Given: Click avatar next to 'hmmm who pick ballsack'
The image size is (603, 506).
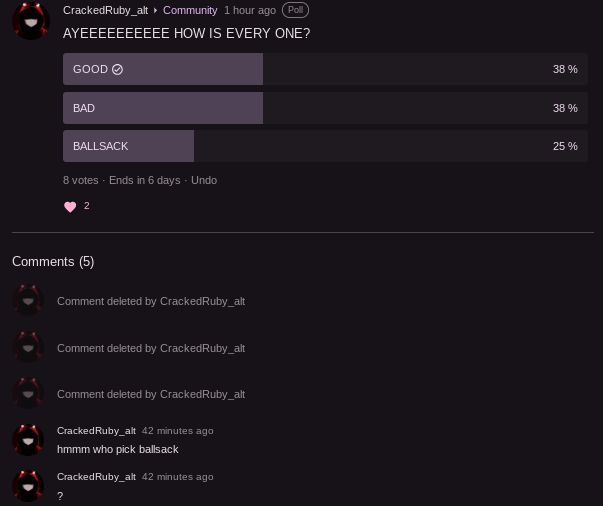Looking at the screenshot, I should (x=28, y=440).
